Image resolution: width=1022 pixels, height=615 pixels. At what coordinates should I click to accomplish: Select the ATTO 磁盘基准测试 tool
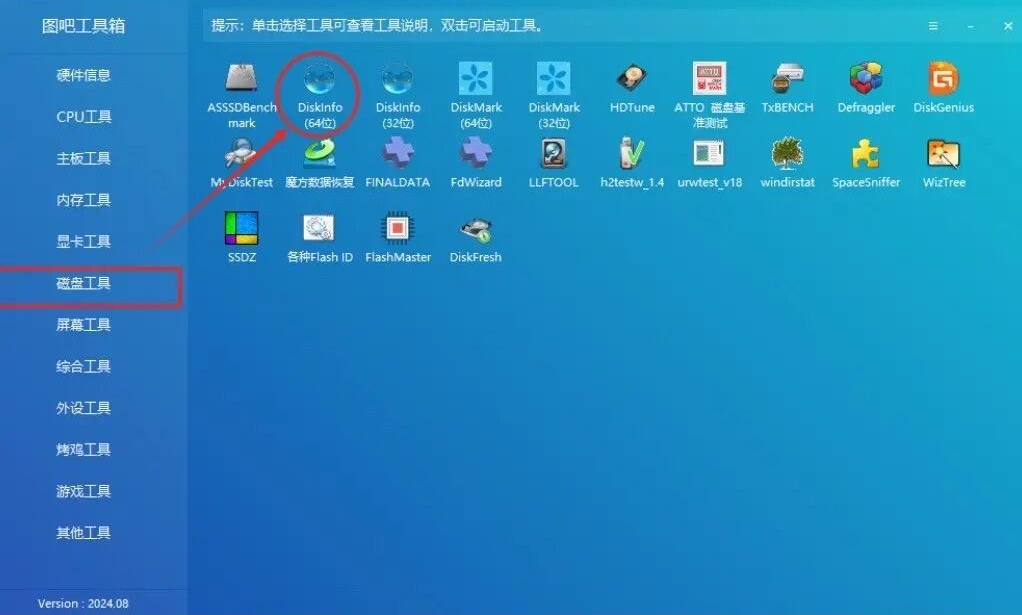[x=709, y=96]
